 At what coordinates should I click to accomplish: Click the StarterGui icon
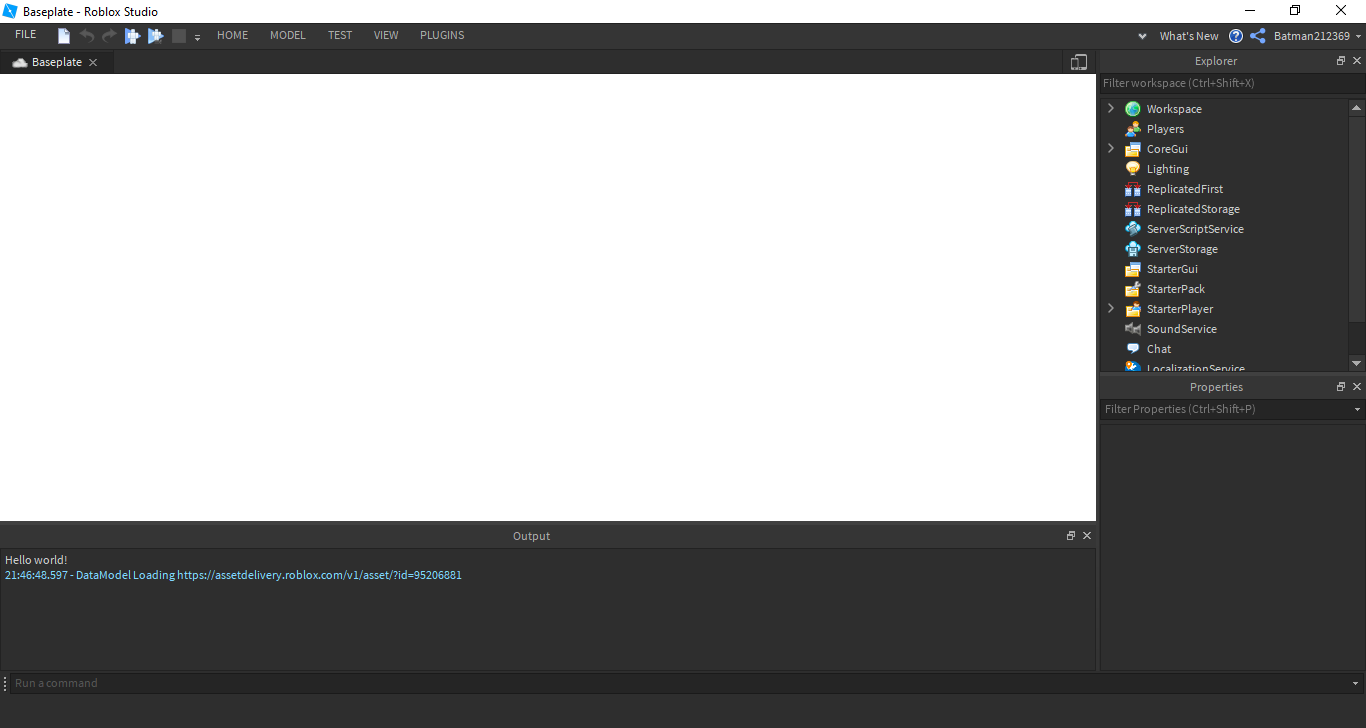pos(1132,269)
